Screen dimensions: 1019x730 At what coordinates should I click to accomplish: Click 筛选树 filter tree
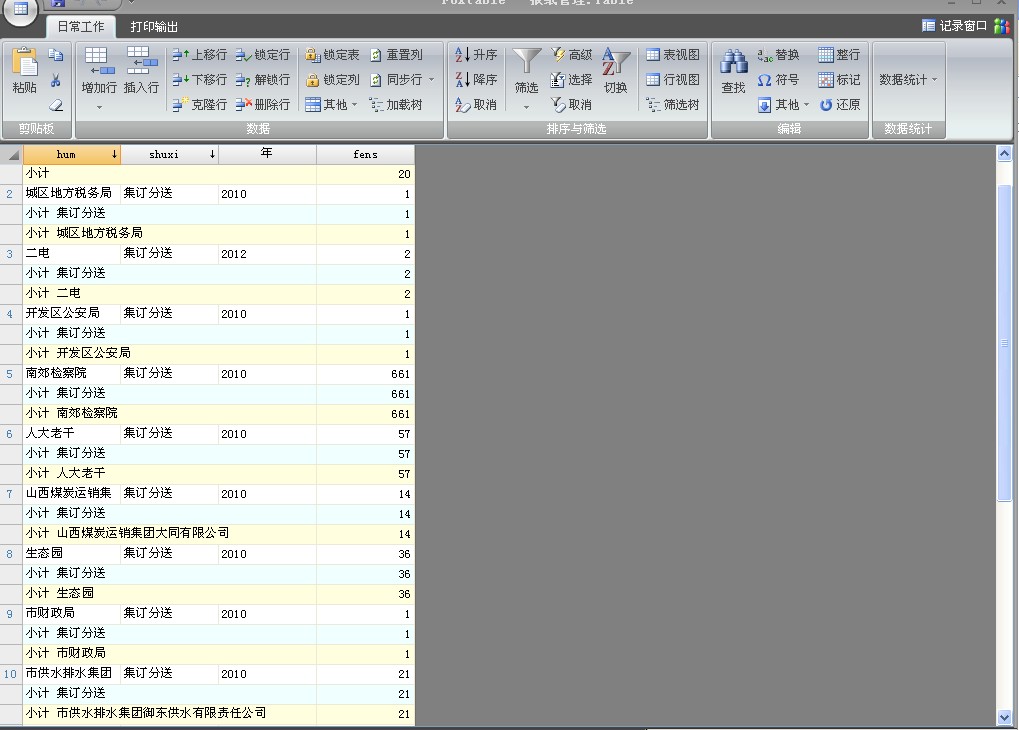point(673,104)
